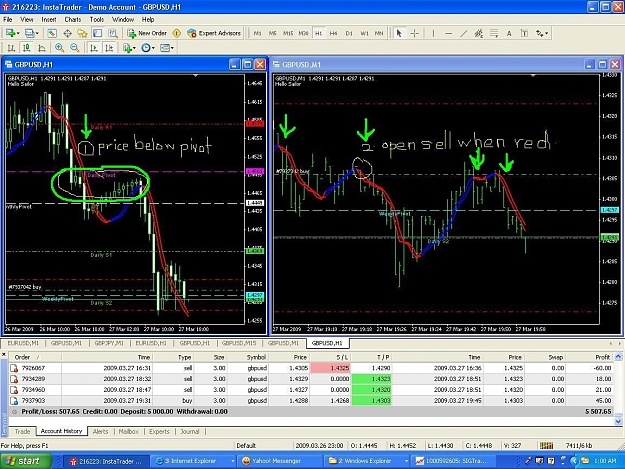Open the Insert menu
Screen dimensions: 625x469
[x=49, y=20]
